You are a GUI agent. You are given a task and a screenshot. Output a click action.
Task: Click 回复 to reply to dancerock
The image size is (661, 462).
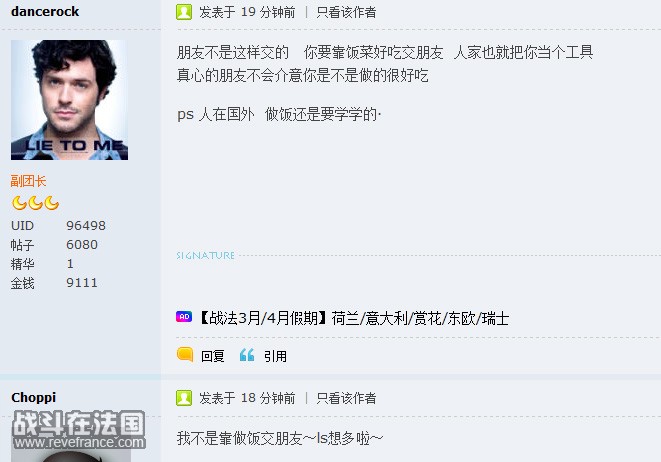(x=212, y=356)
